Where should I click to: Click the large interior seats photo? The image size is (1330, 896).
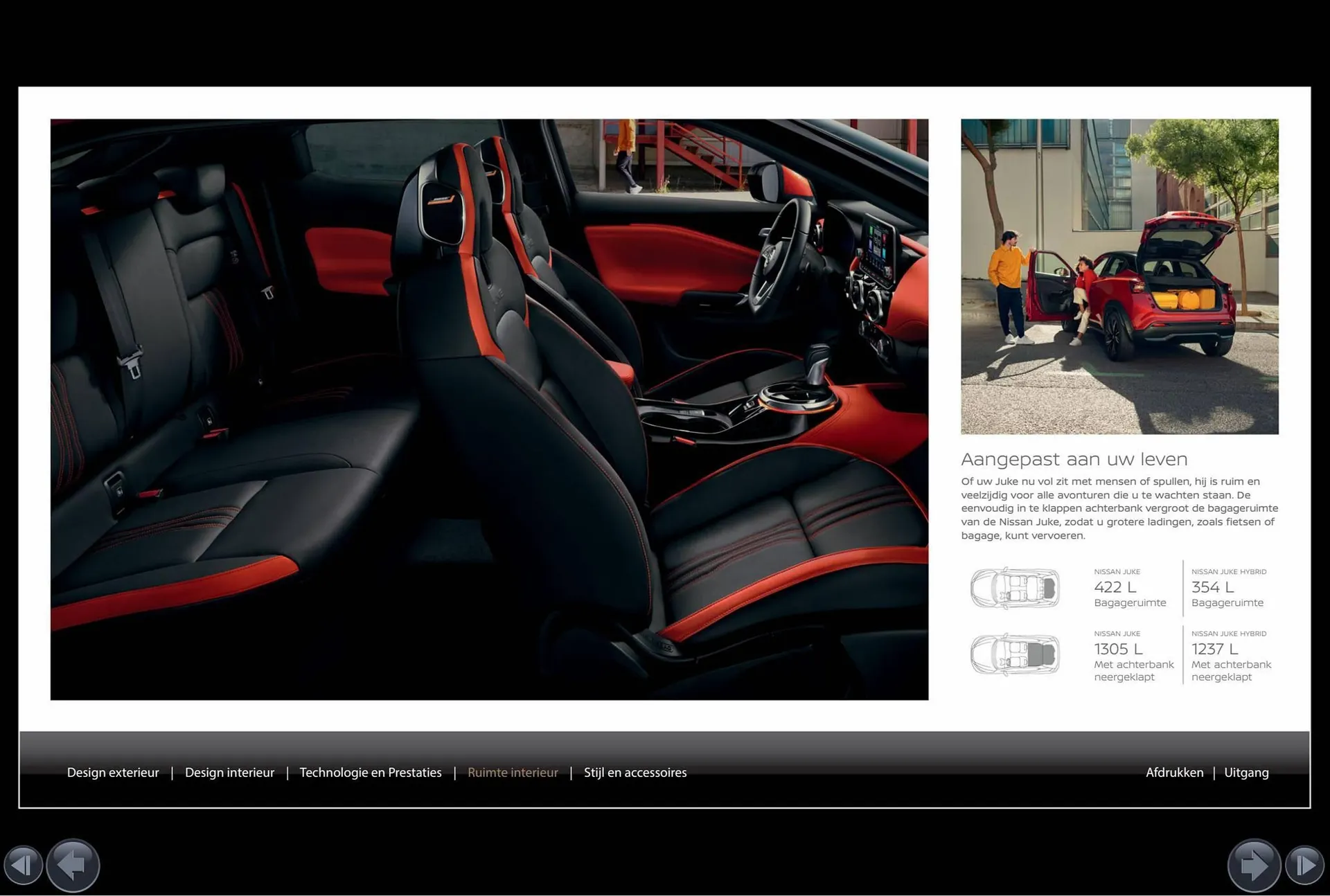[x=489, y=409]
